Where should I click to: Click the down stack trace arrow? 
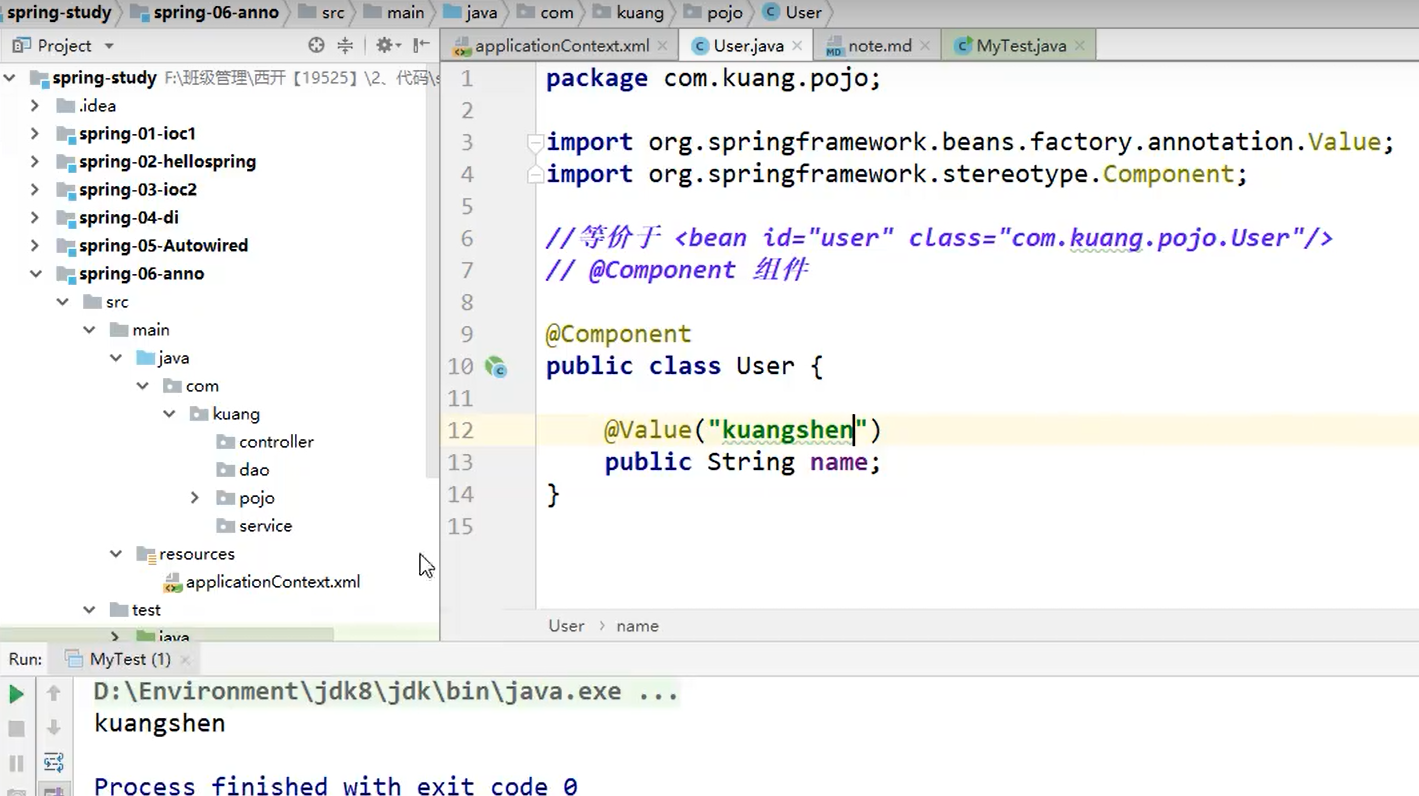[x=54, y=728]
